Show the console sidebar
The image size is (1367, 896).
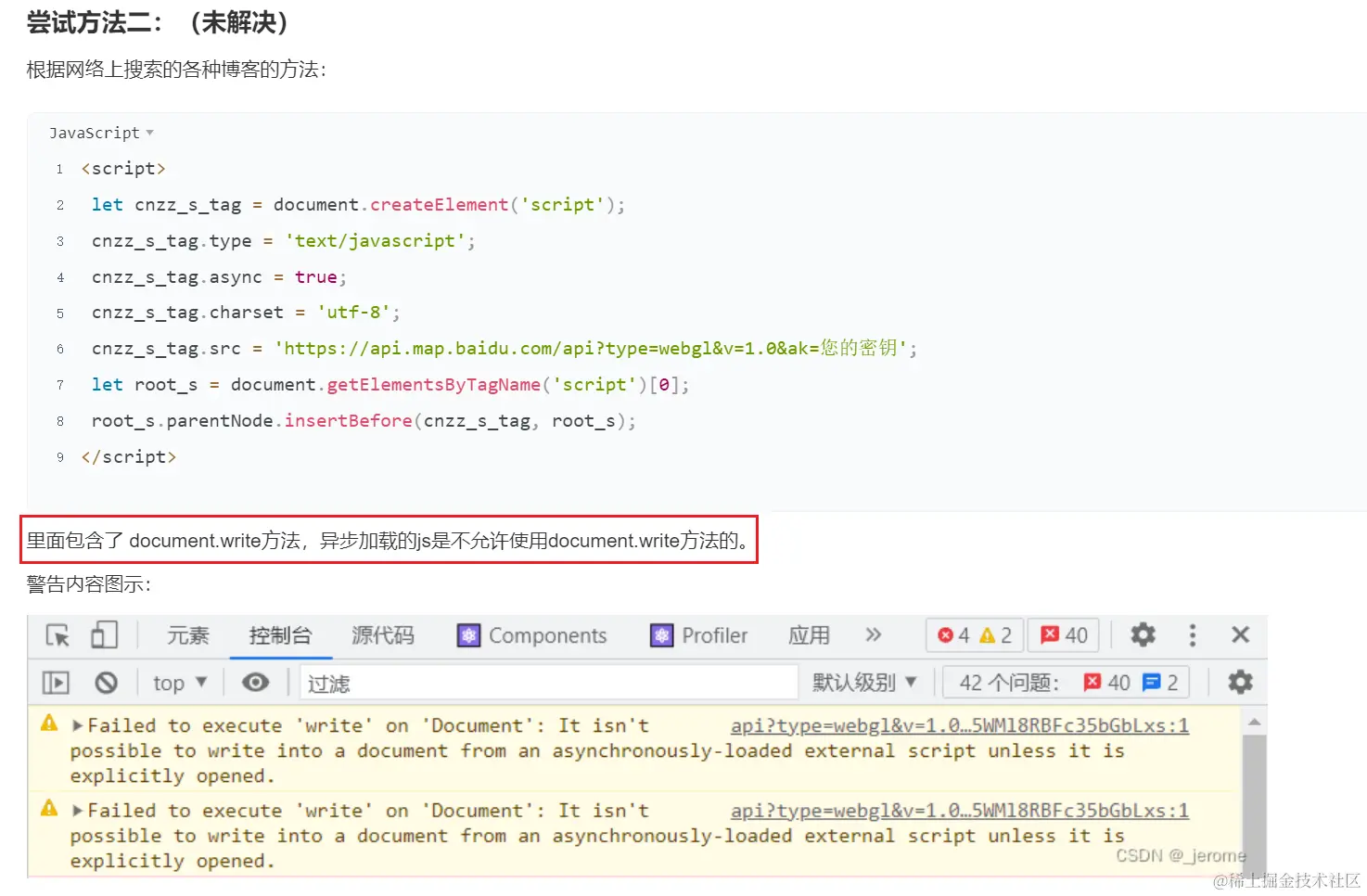click(x=56, y=684)
